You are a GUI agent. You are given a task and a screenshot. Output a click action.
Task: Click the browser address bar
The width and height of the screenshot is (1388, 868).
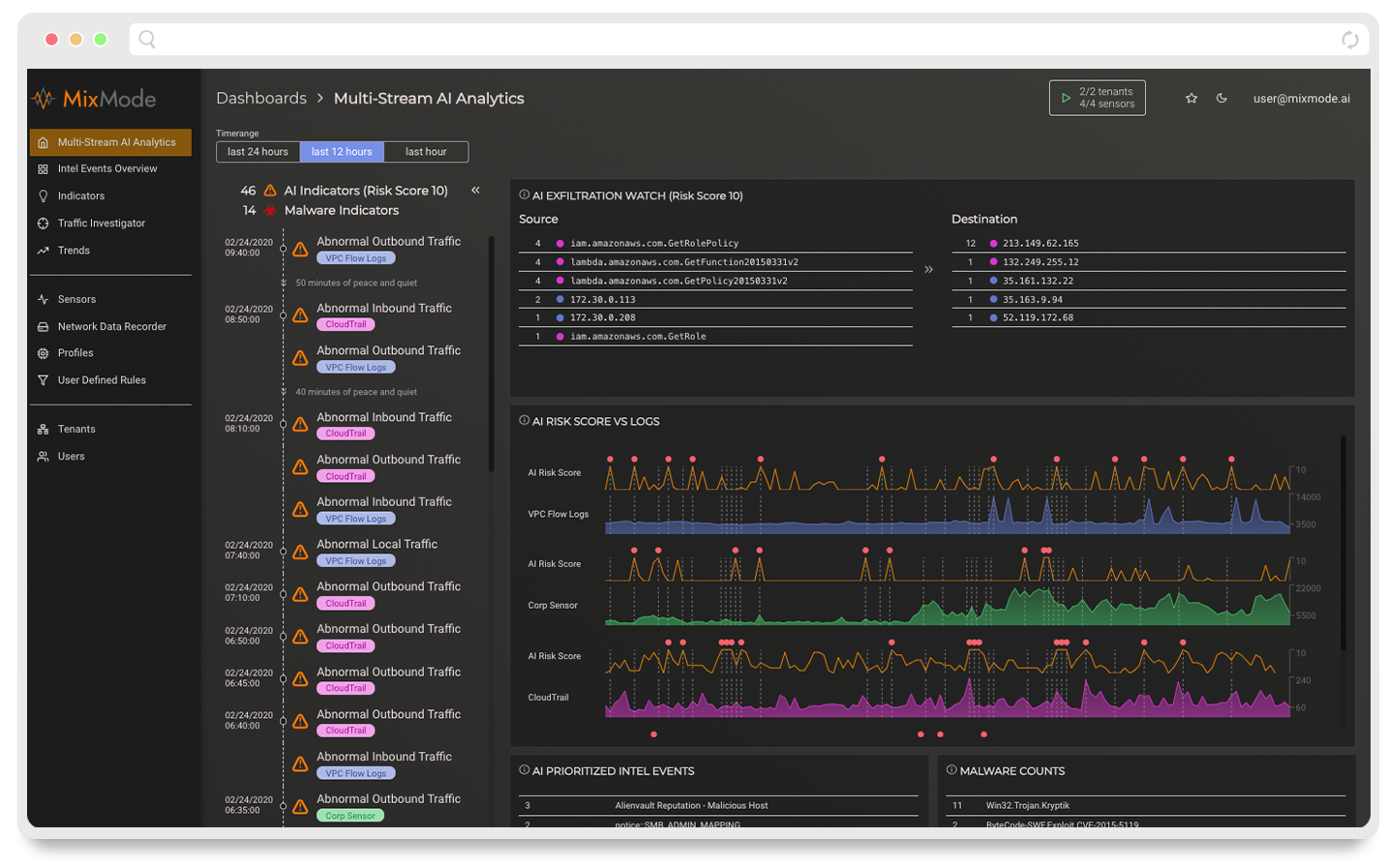pos(749,40)
